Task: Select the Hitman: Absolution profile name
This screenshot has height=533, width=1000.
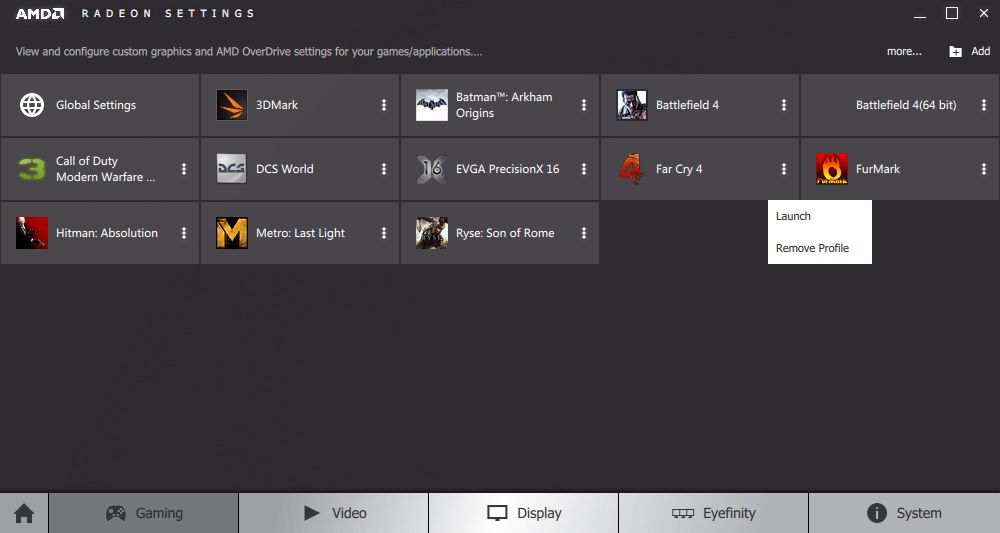Action: (x=107, y=233)
